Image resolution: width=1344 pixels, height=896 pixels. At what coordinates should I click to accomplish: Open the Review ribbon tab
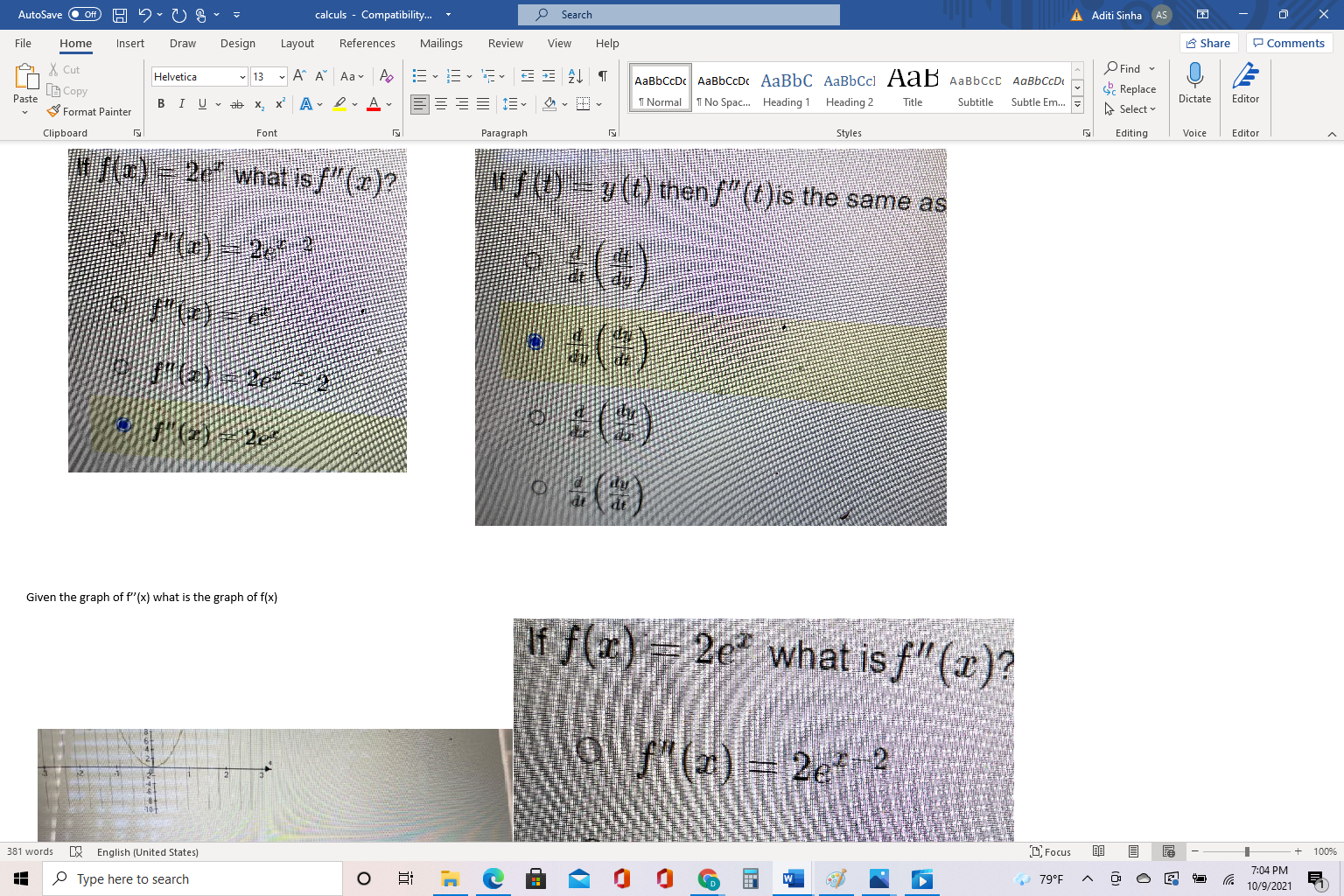(x=505, y=43)
